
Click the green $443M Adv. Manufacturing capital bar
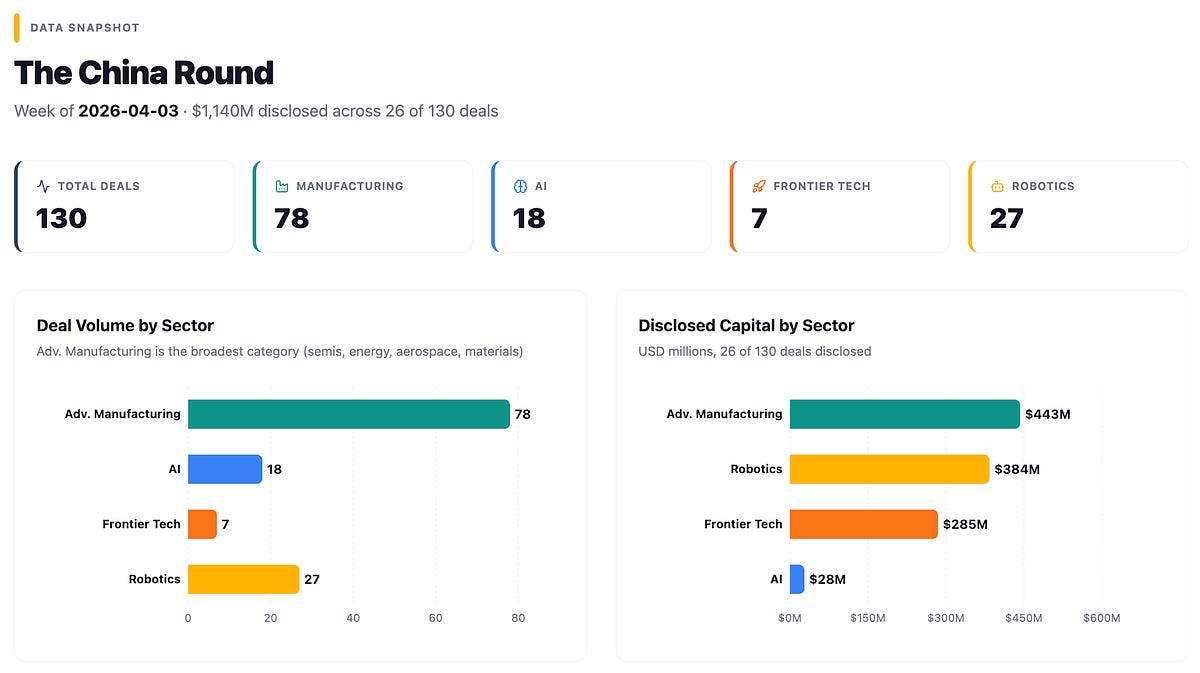coord(905,414)
